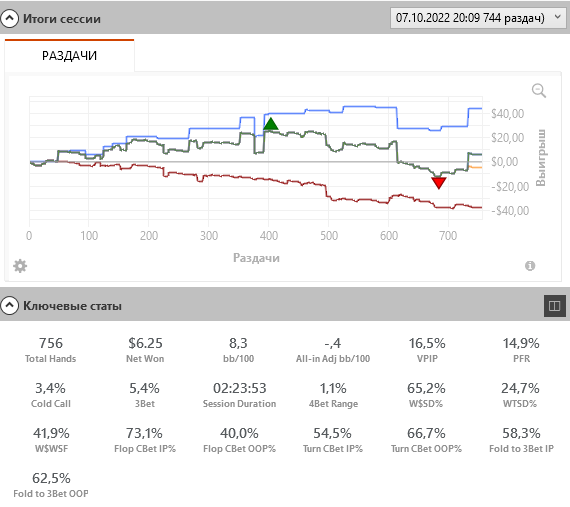The height and width of the screenshot is (507, 570).
Task: Select the Session Duration stat
Action: click(240, 395)
